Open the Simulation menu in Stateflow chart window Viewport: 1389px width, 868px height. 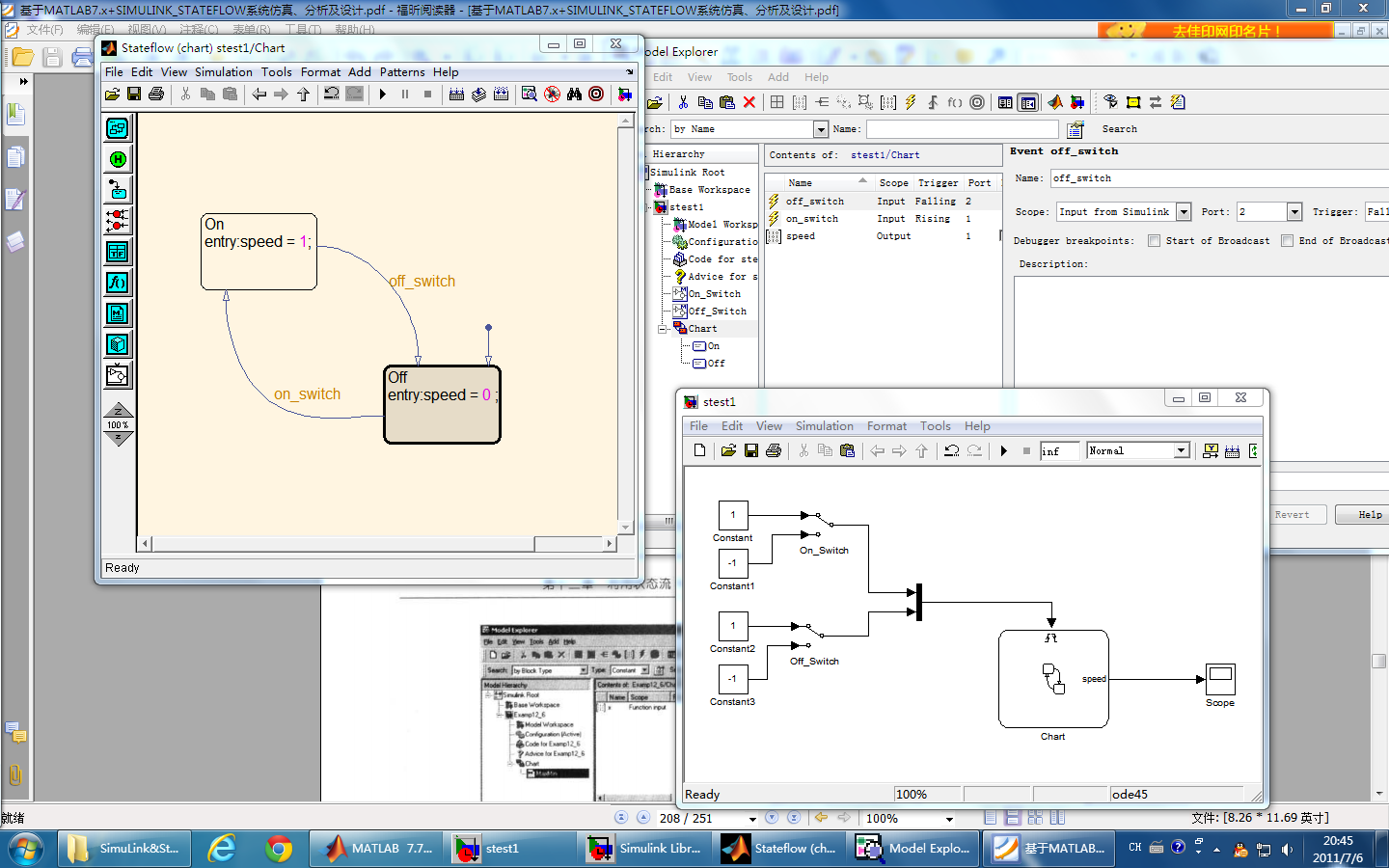pyautogui.click(x=223, y=72)
